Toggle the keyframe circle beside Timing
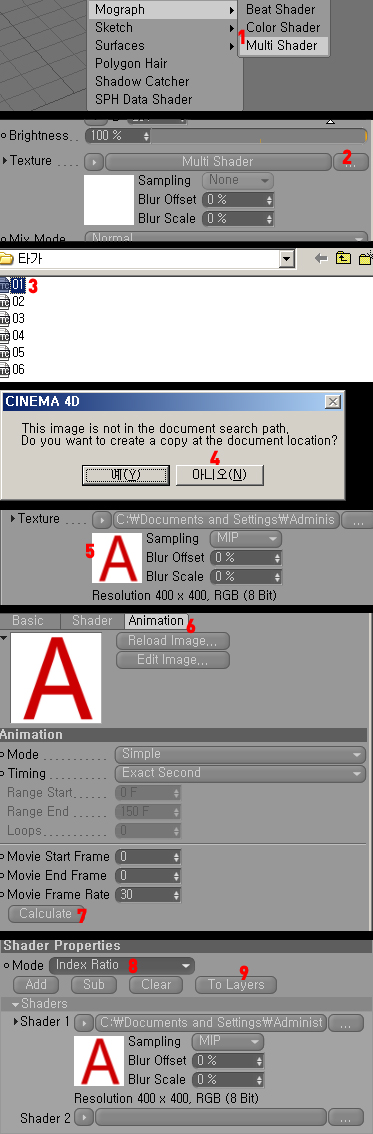The image size is (373, 1134). pyautogui.click(x=3, y=773)
